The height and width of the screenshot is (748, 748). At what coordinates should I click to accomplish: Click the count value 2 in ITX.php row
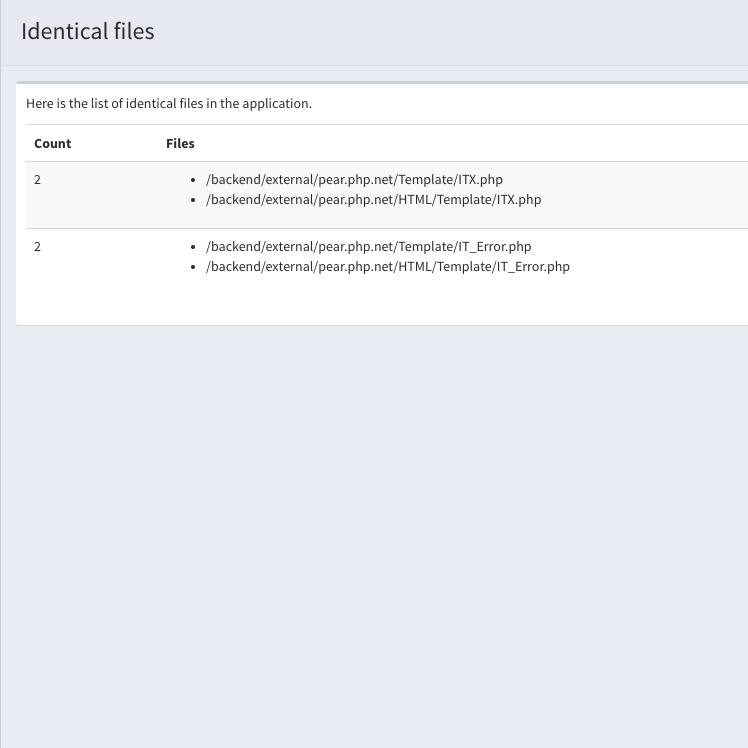tap(38, 180)
